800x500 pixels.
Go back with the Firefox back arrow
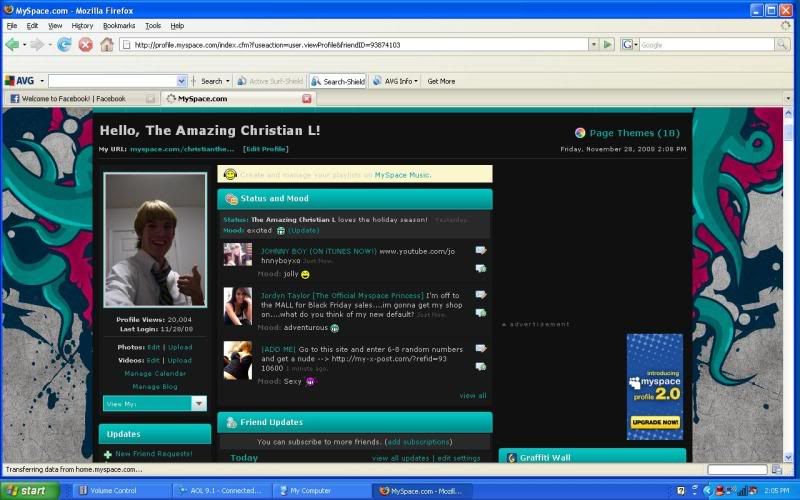point(12,45)
